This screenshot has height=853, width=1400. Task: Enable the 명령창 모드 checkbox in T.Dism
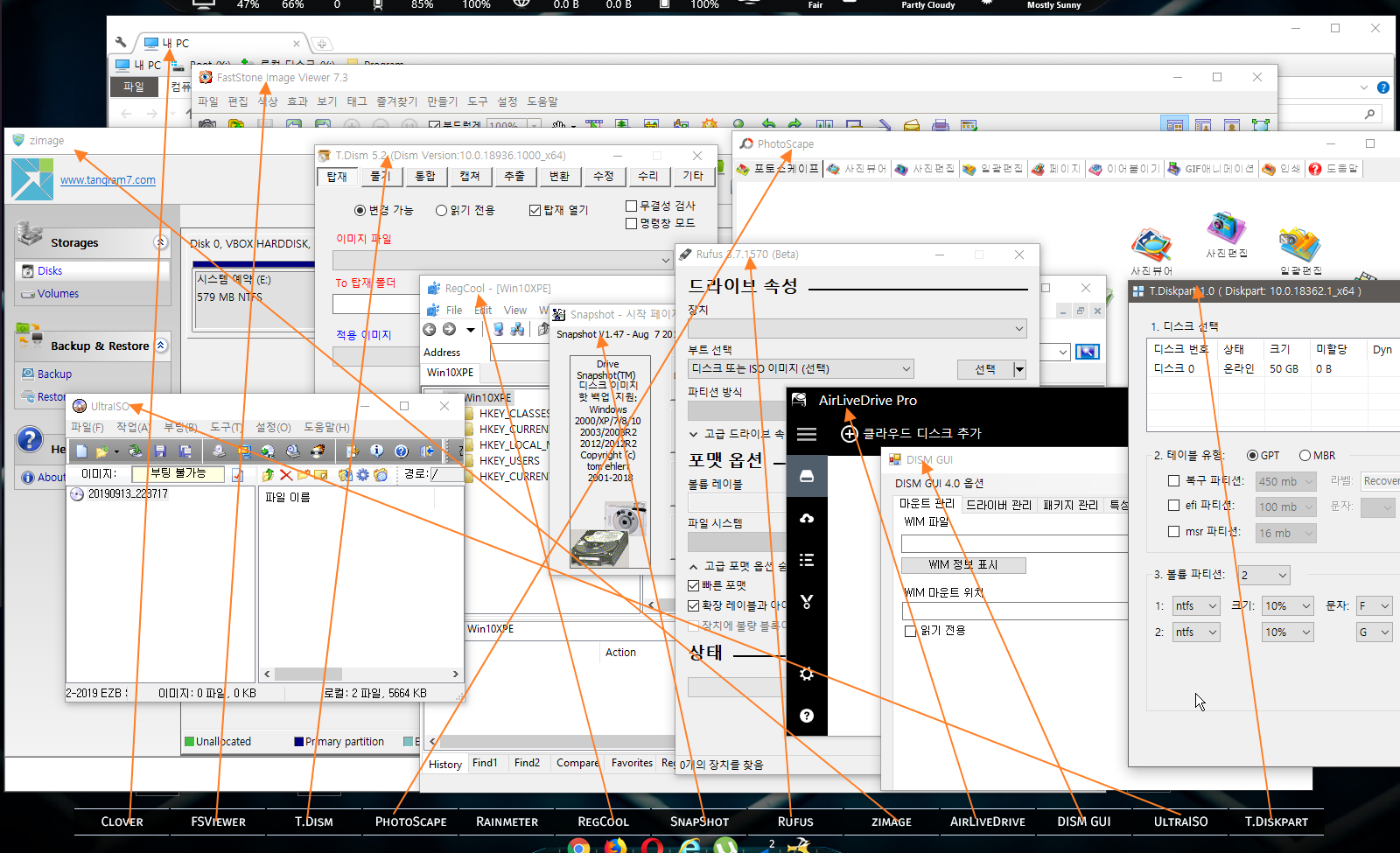click(631, 223)
